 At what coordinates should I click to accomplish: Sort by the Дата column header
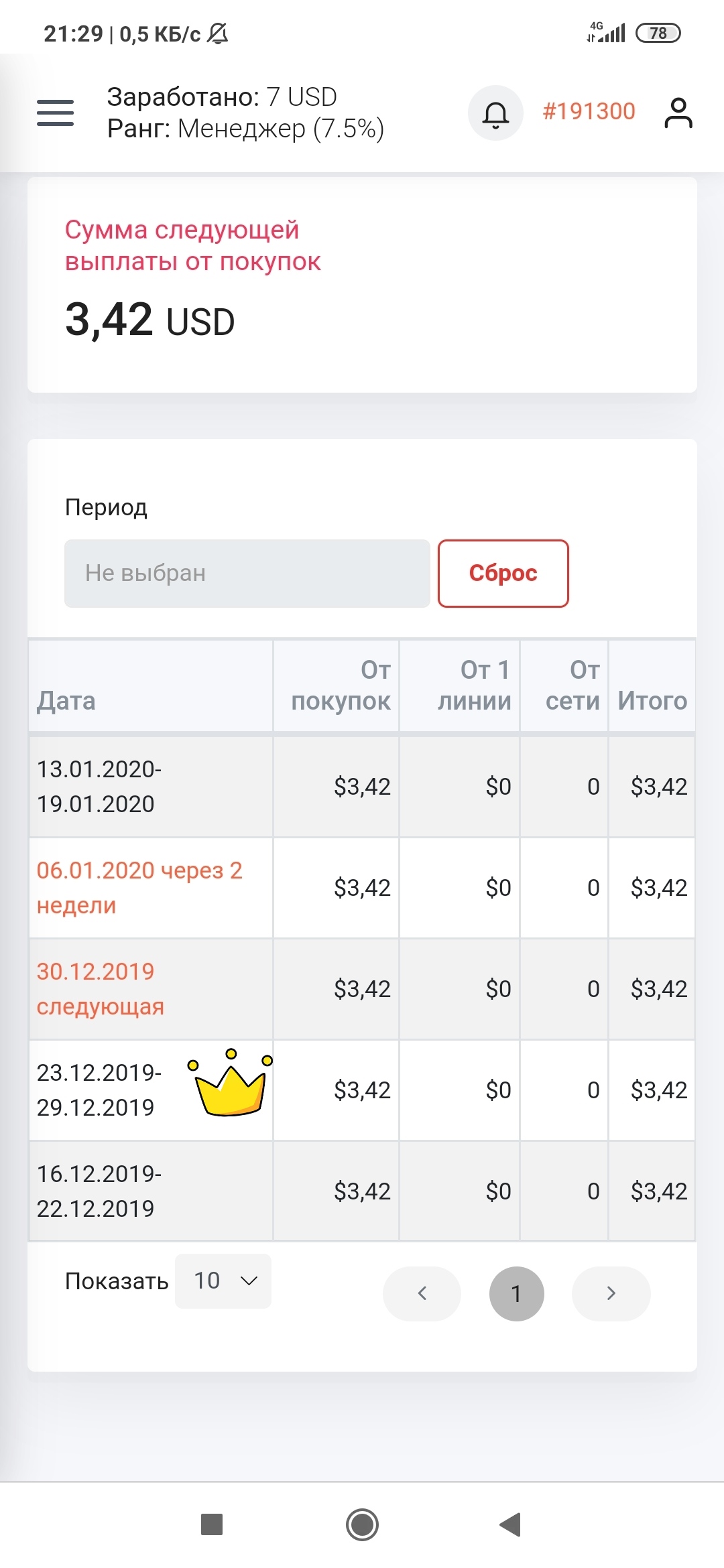(66, 701)
